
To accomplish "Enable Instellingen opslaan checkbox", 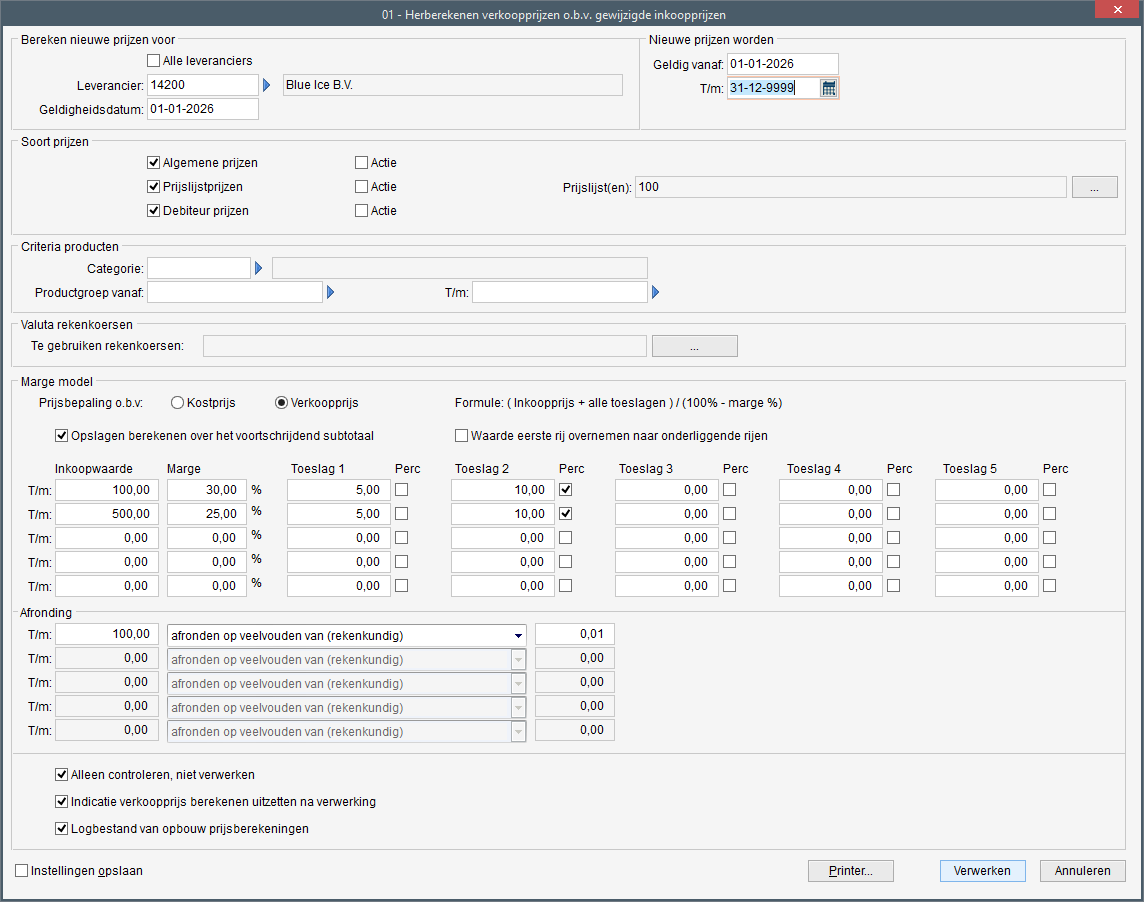I will tap(22, 871).
